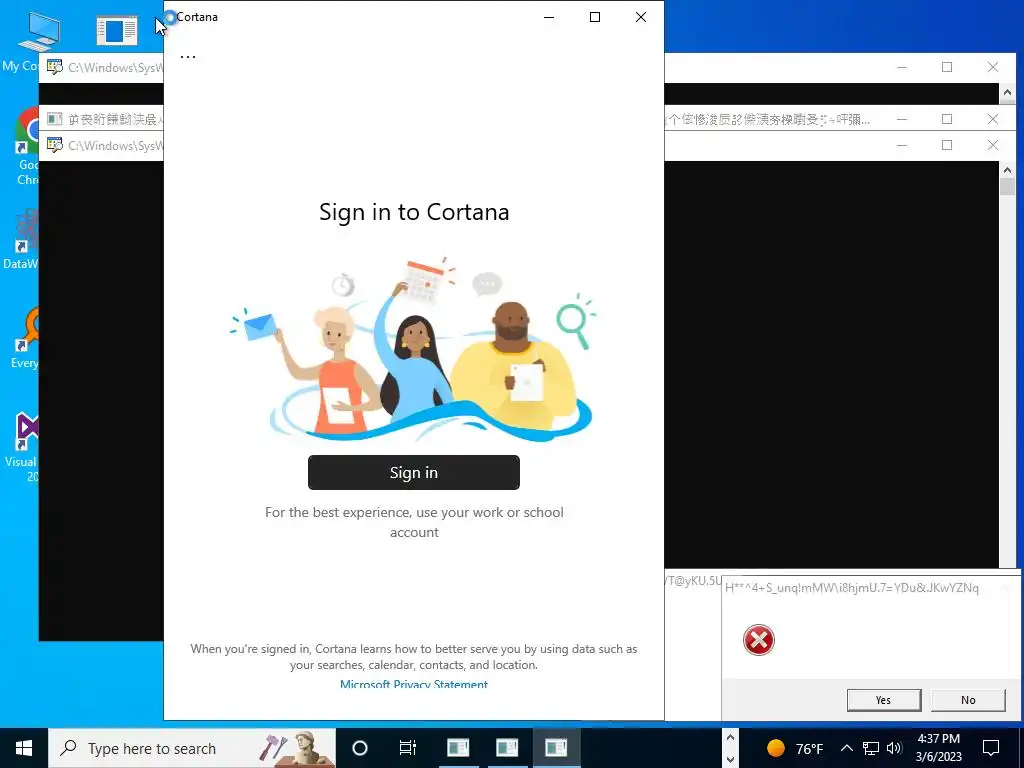This screenshot has height=768, width=1024.
Task: Select the DataW desktop shortcut
Action: [23, 239]
